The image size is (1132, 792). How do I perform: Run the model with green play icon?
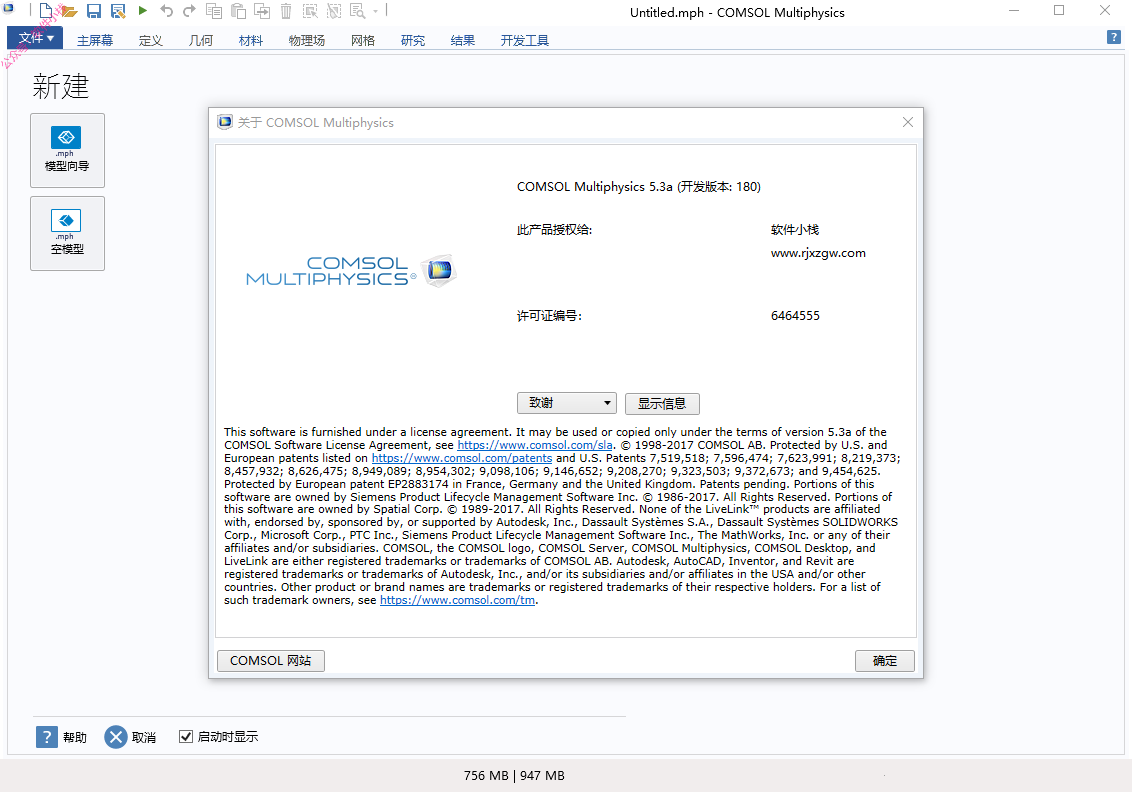click(x=143, y=10)
